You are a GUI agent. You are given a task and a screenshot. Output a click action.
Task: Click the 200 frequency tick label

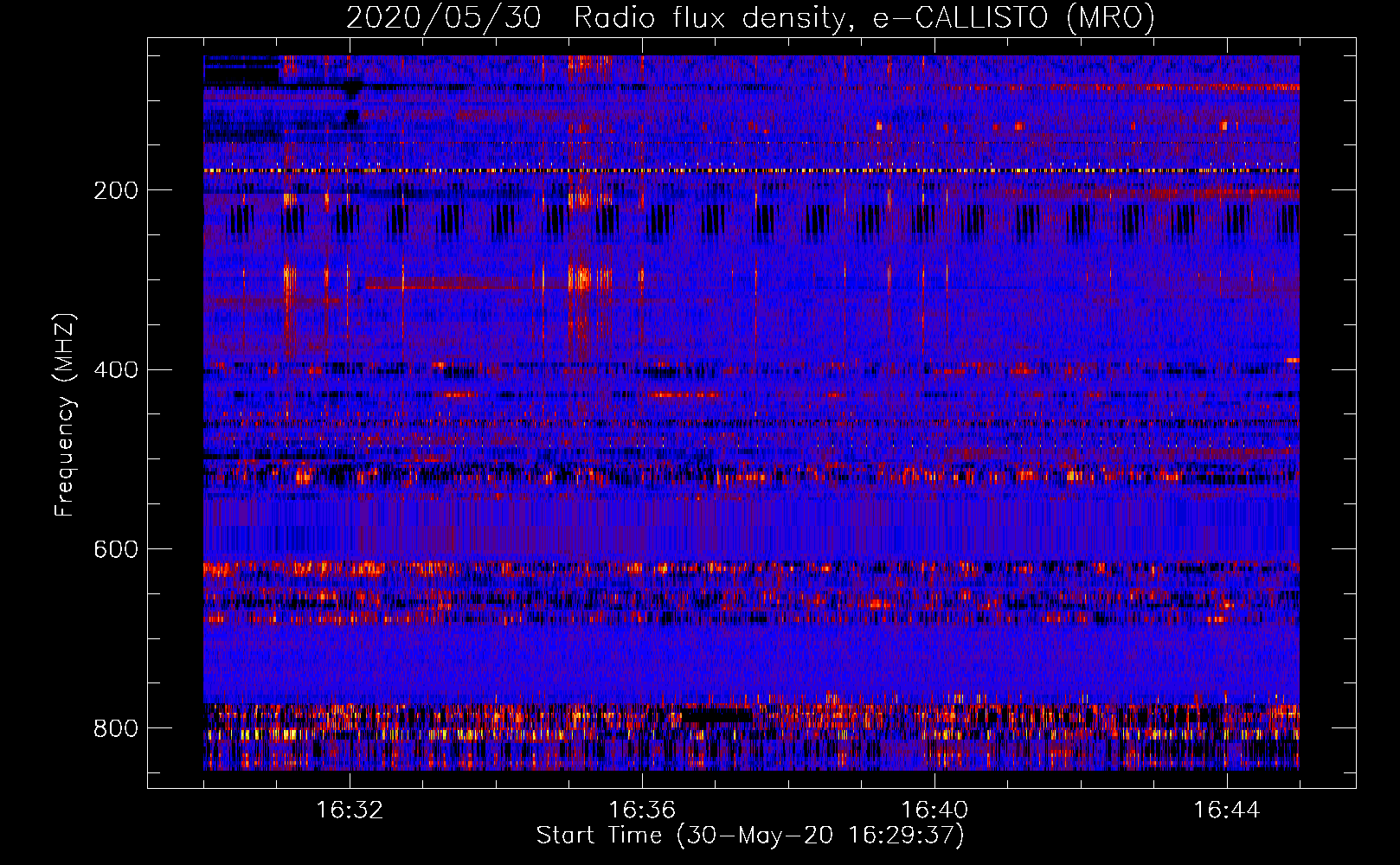click(x=116, y=190)
